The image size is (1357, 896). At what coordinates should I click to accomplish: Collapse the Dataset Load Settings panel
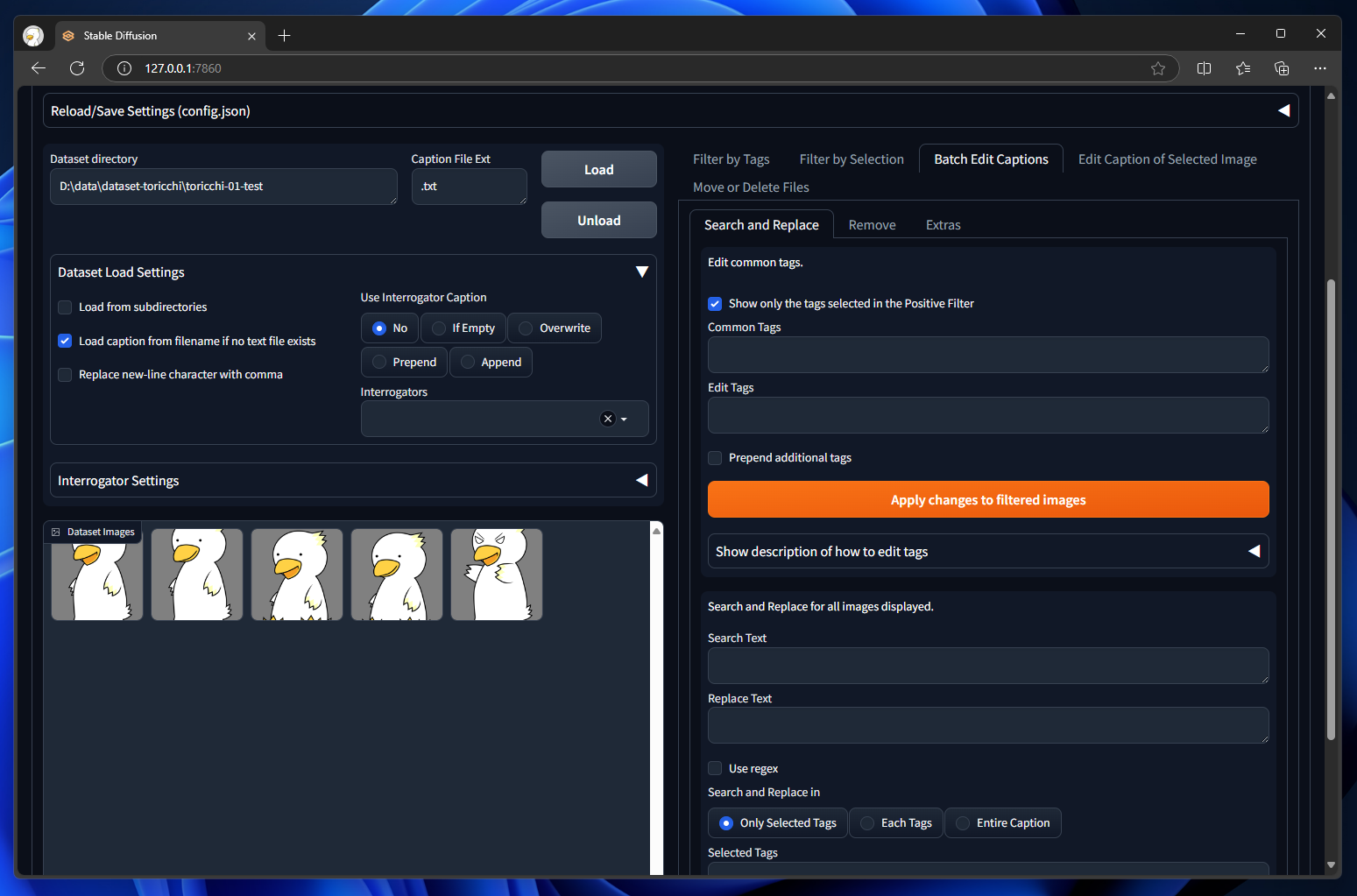point(641,272)
